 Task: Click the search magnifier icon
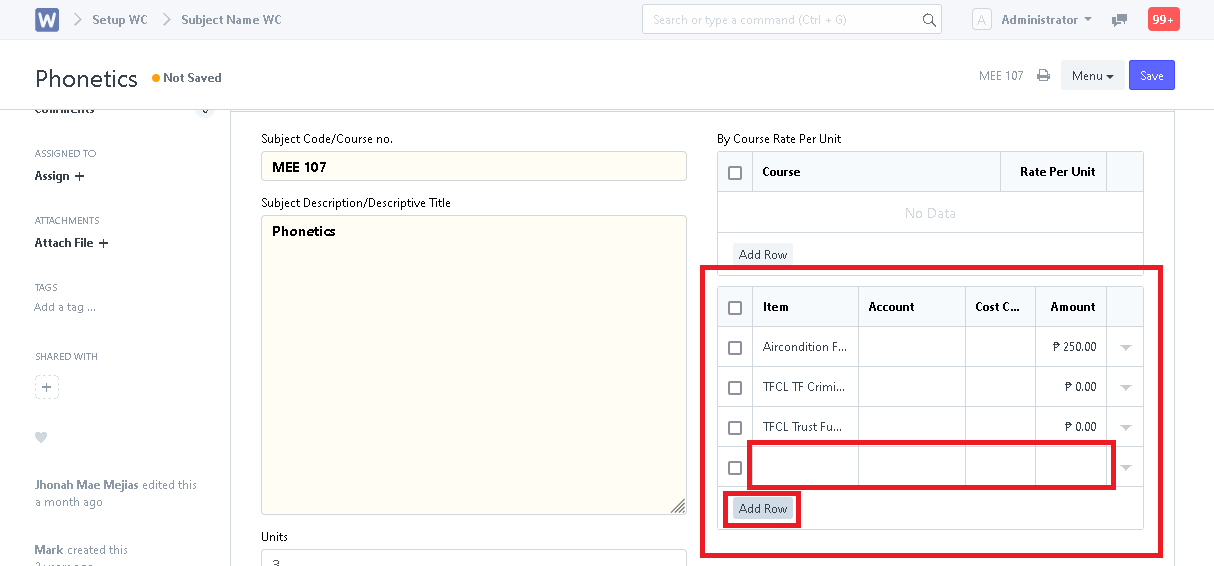pos(929,20)
